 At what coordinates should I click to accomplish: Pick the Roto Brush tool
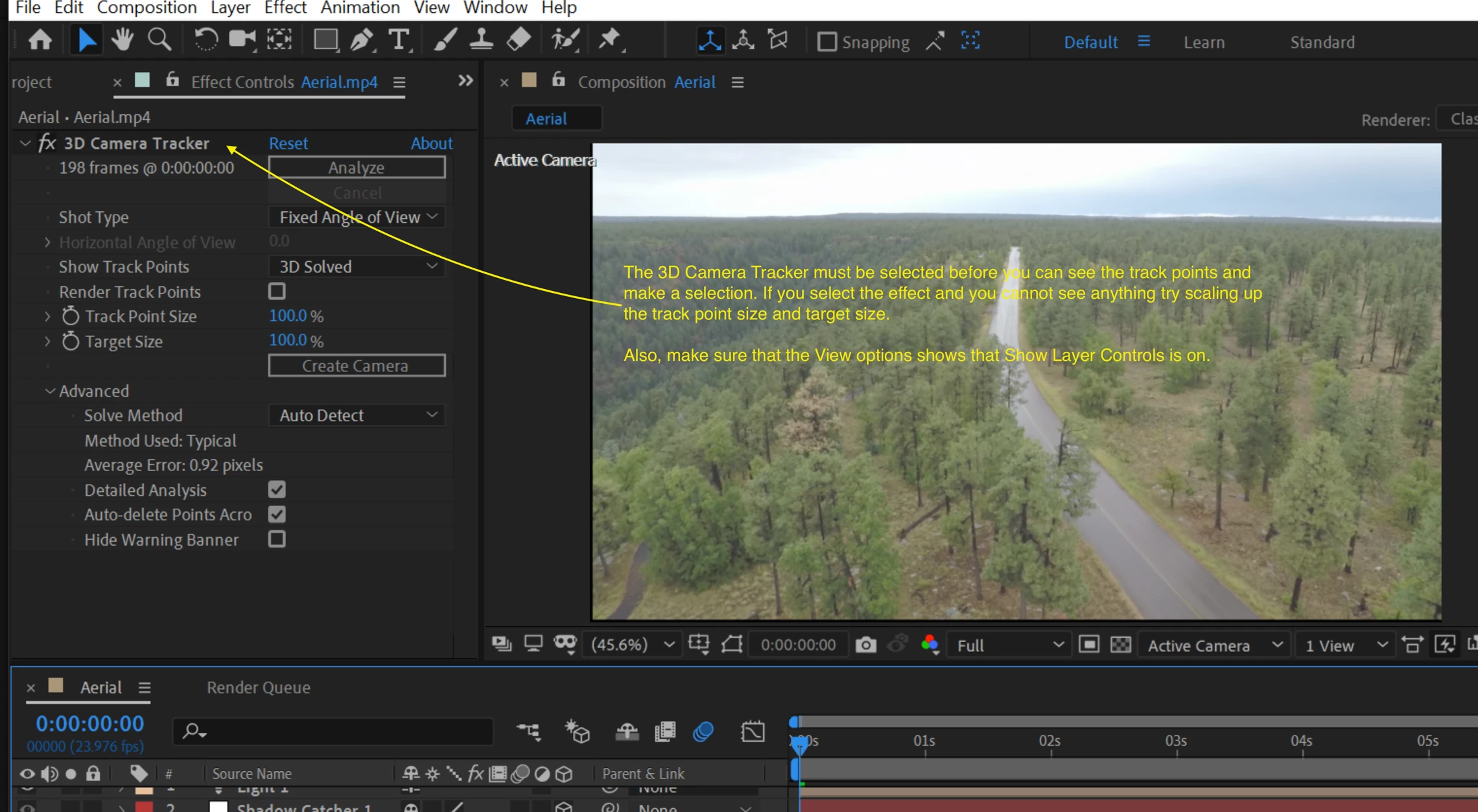tap(565, 41)
